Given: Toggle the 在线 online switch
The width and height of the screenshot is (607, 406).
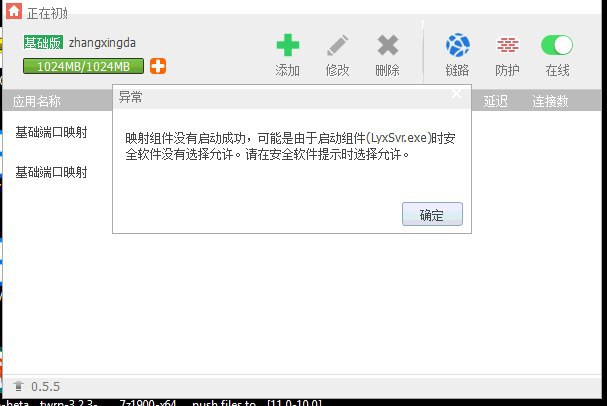Looking at the screenshot, I should click(557, 45).
